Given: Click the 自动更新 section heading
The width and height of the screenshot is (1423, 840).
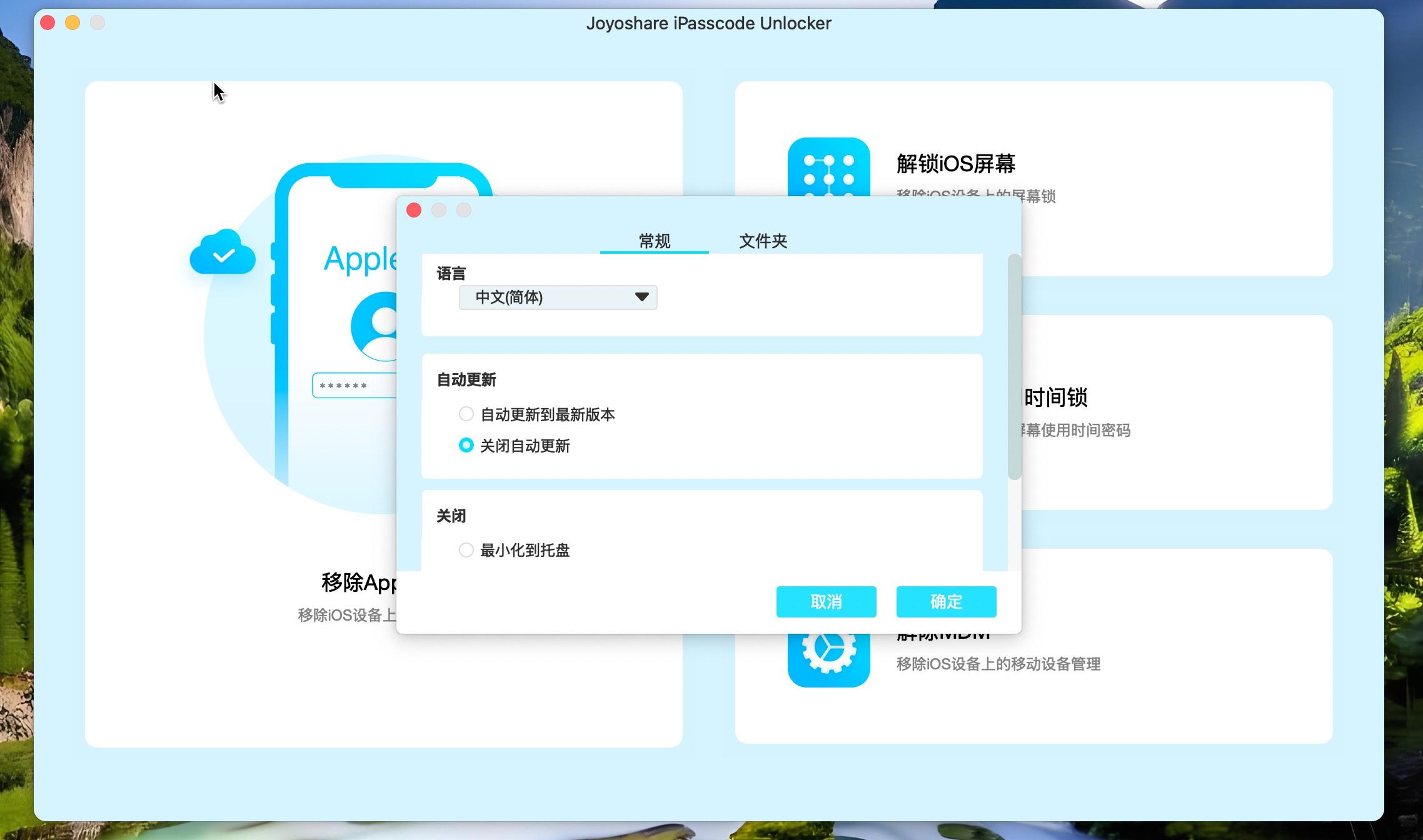Looking at the screenshot, I should [x=466, y=379].
